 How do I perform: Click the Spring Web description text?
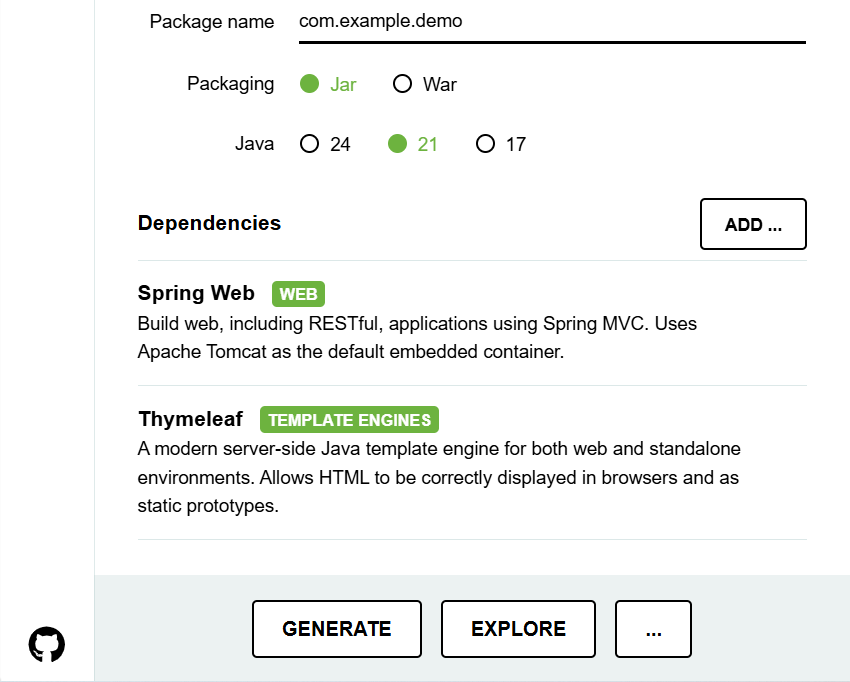[416, 338]
